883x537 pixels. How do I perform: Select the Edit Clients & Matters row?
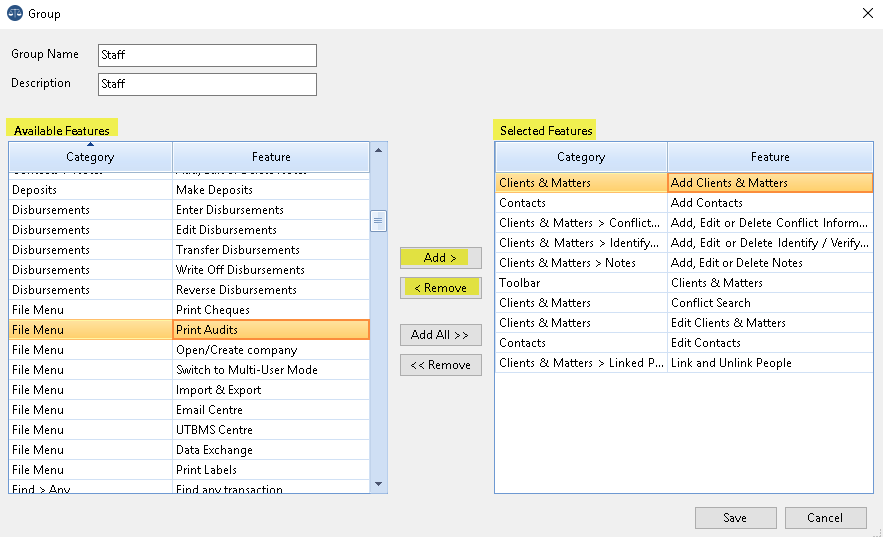684,323
